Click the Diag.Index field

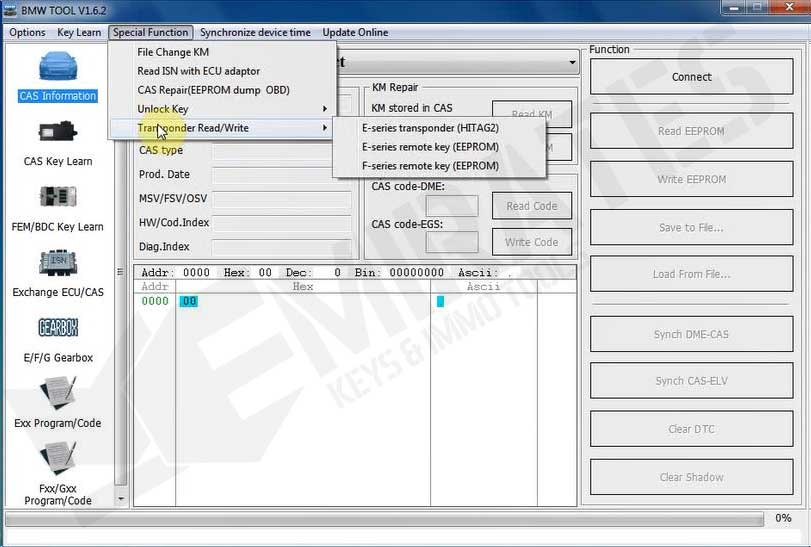pyautogui.click(x=282, y=247)
